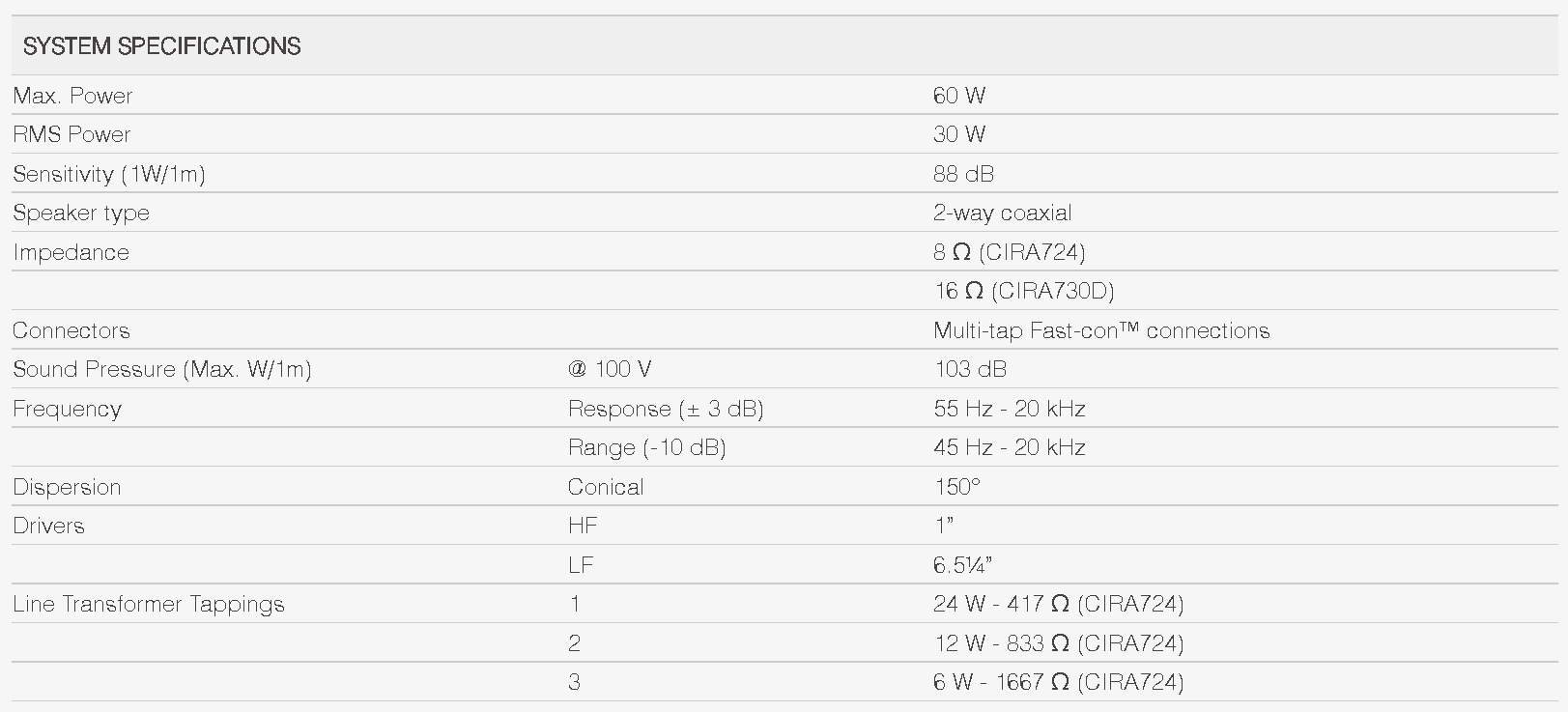Select the 6 W - 1667 Ω tapping value

click(1058, 682)
